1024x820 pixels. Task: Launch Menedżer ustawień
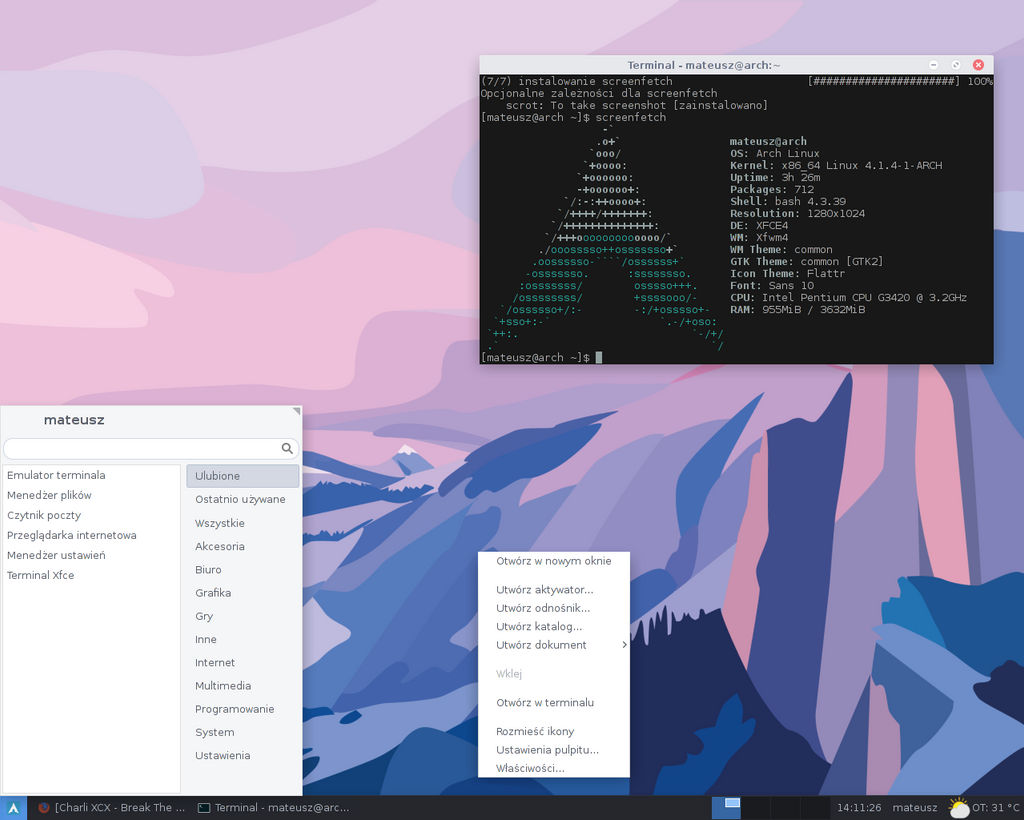click(91, 555)
